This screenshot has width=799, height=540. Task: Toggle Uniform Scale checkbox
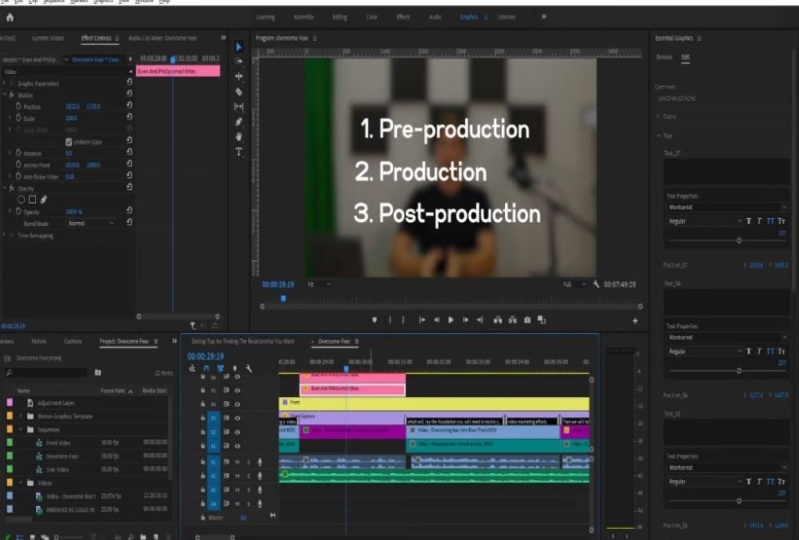[69, 142]
